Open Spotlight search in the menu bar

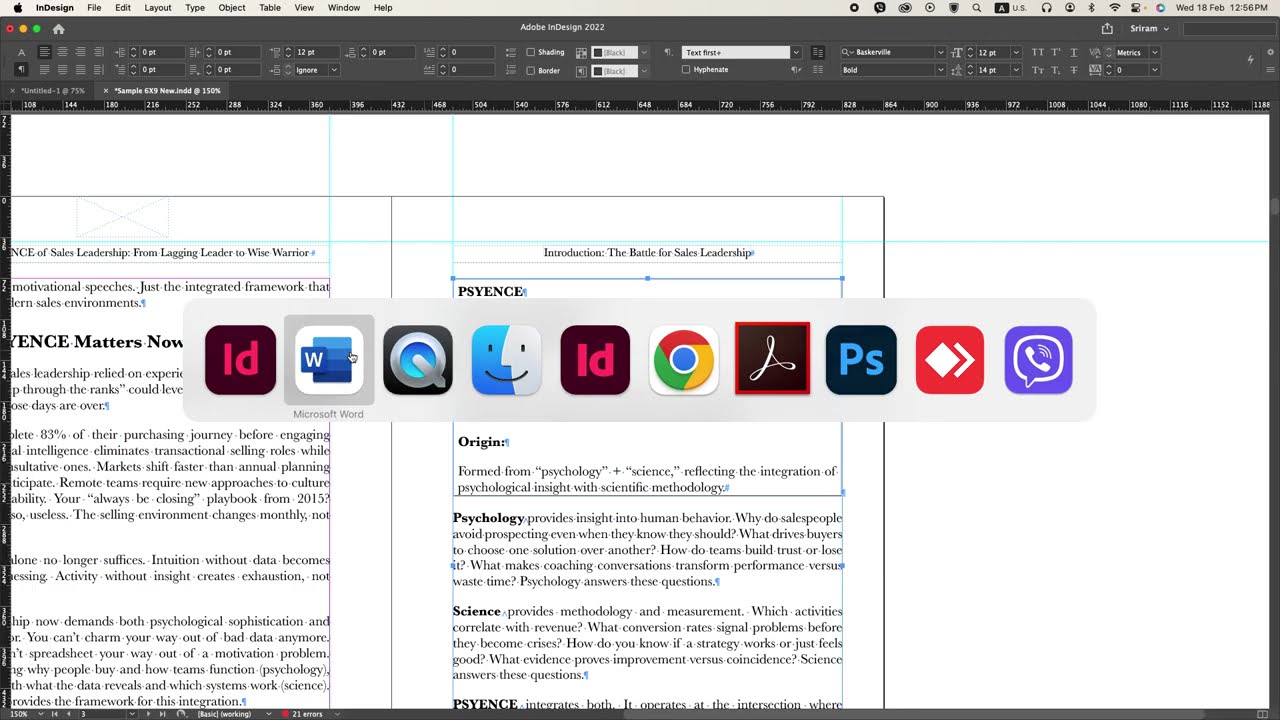point(977,7)
